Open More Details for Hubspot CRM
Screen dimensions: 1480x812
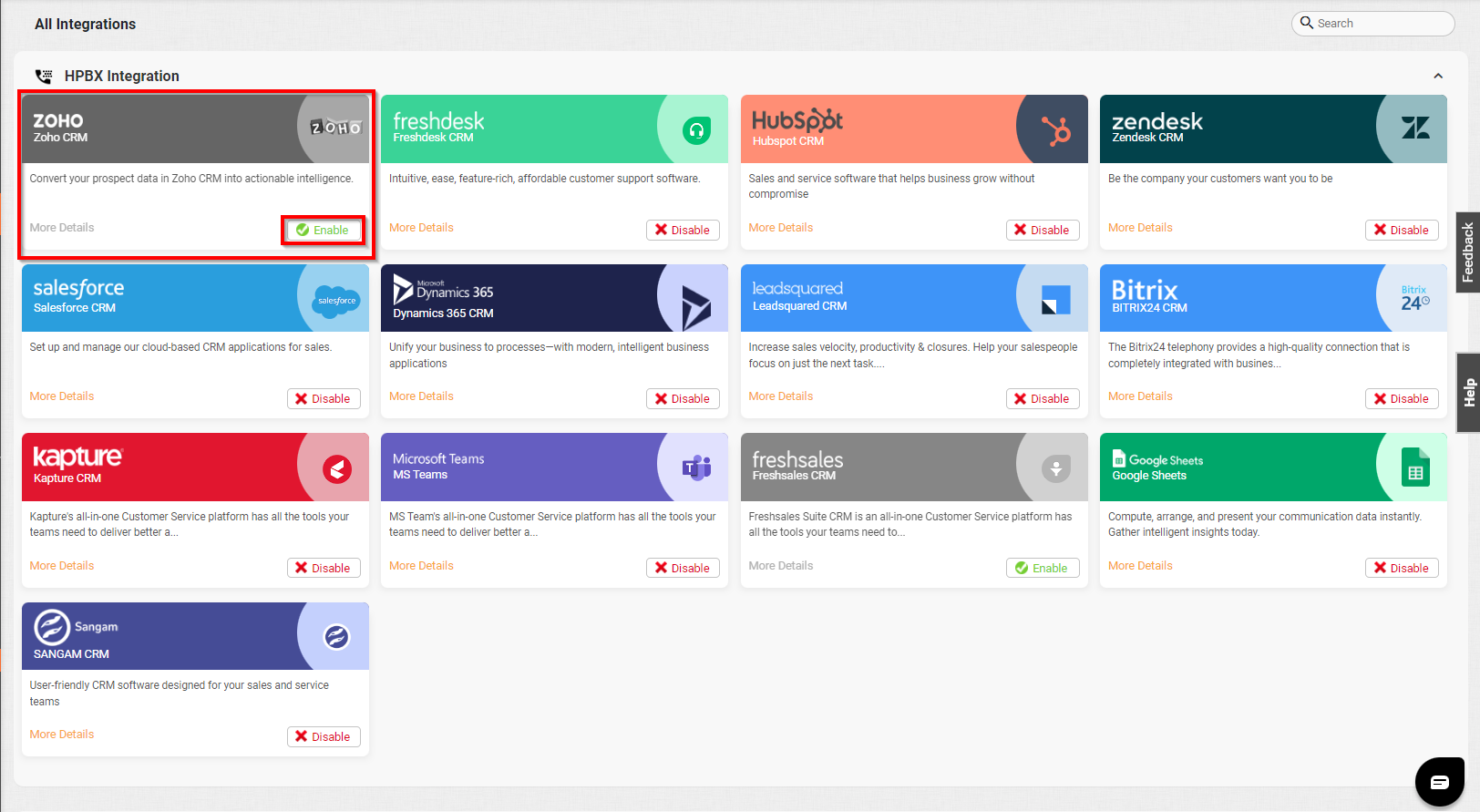pos(781,228)
